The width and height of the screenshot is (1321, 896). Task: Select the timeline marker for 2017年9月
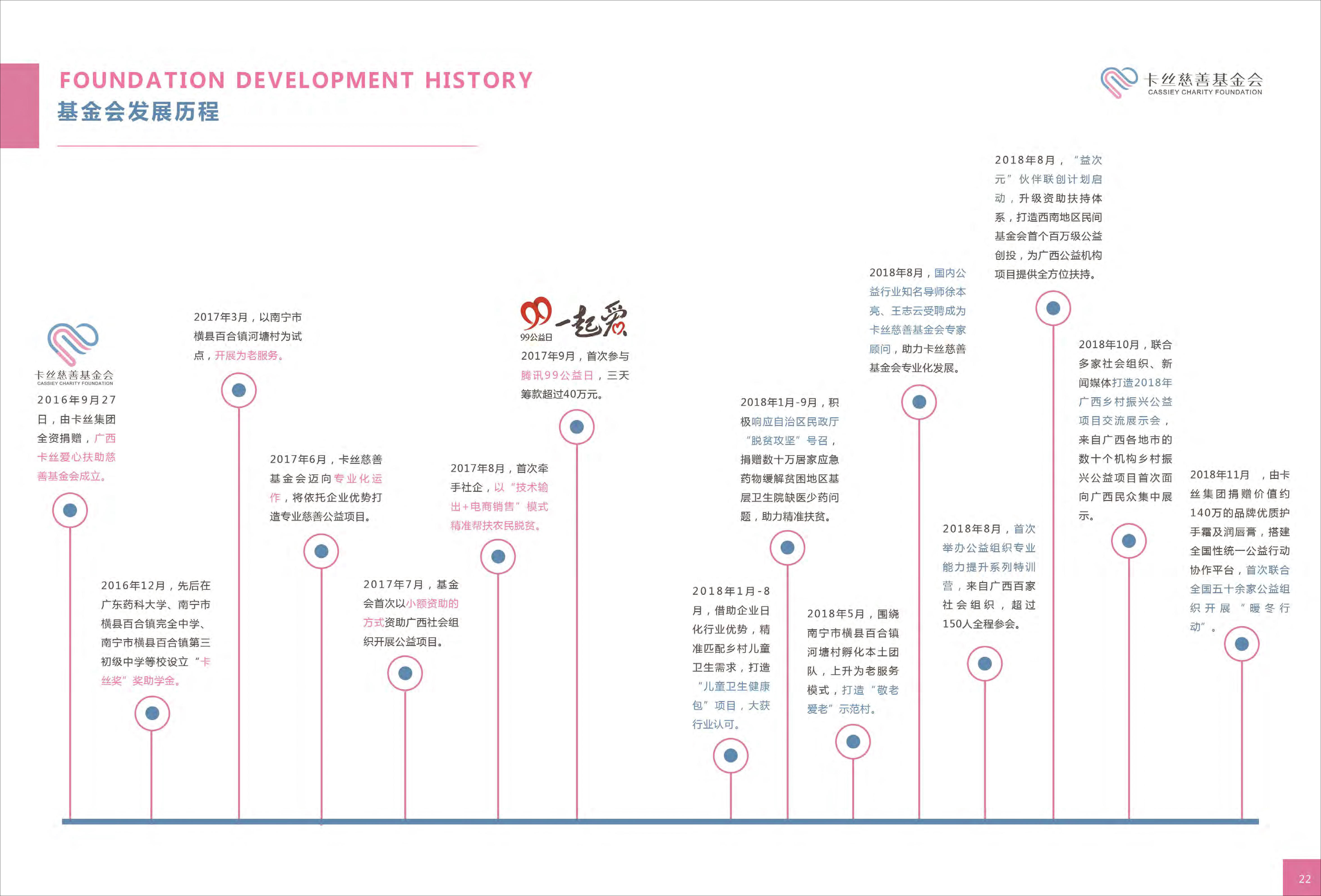pyautogui.click(x=577, y=427)
